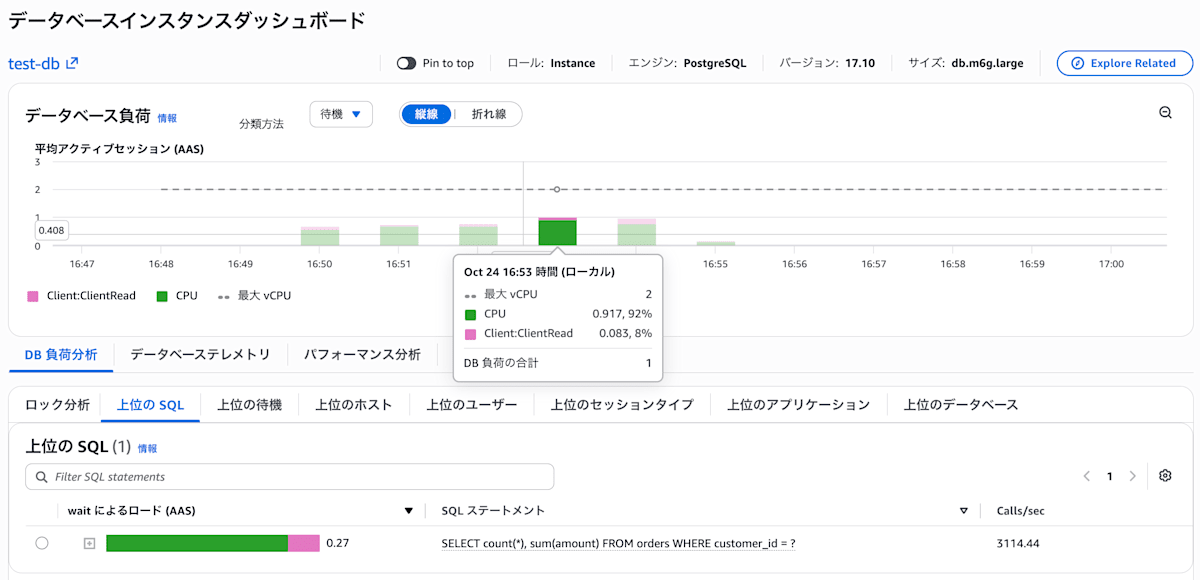Go to previous page arrow
1200x580 pixels.
(1087, 476)
